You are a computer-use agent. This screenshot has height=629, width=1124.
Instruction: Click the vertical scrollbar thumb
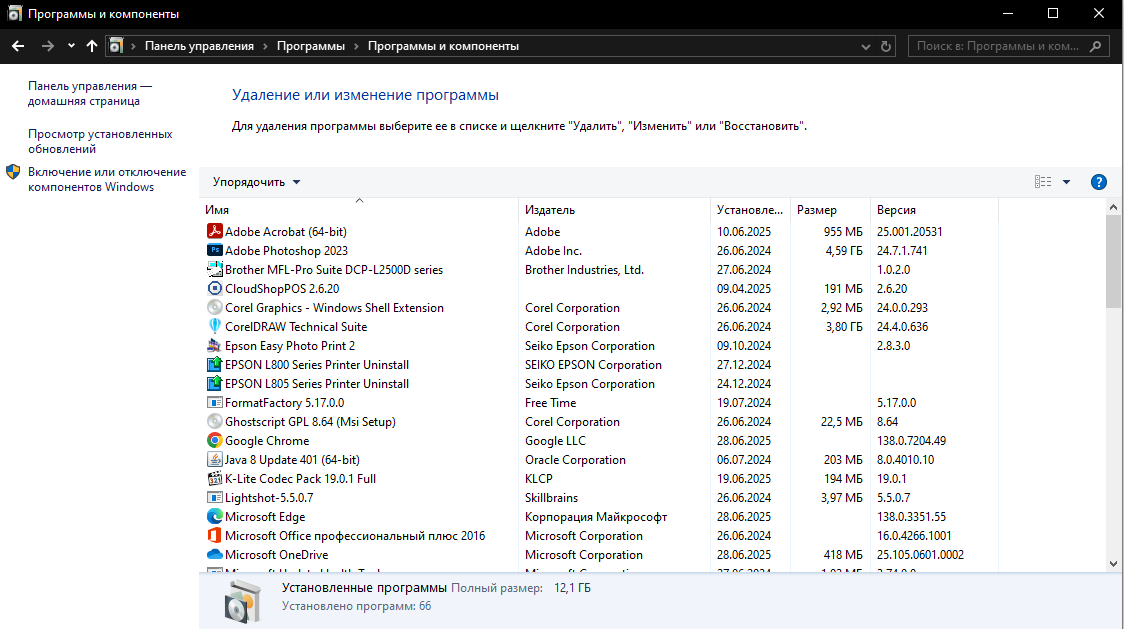(x=1113, y=261)
